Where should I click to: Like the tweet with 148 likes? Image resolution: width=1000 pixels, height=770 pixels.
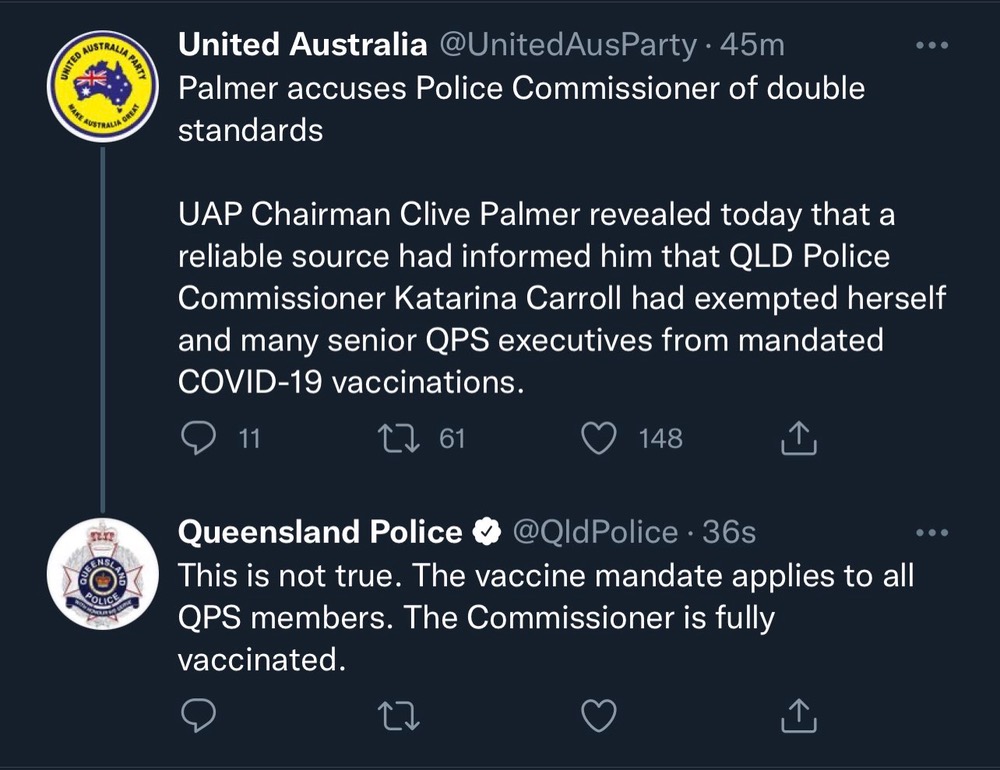pyautogui.click(x=599, y=439)
